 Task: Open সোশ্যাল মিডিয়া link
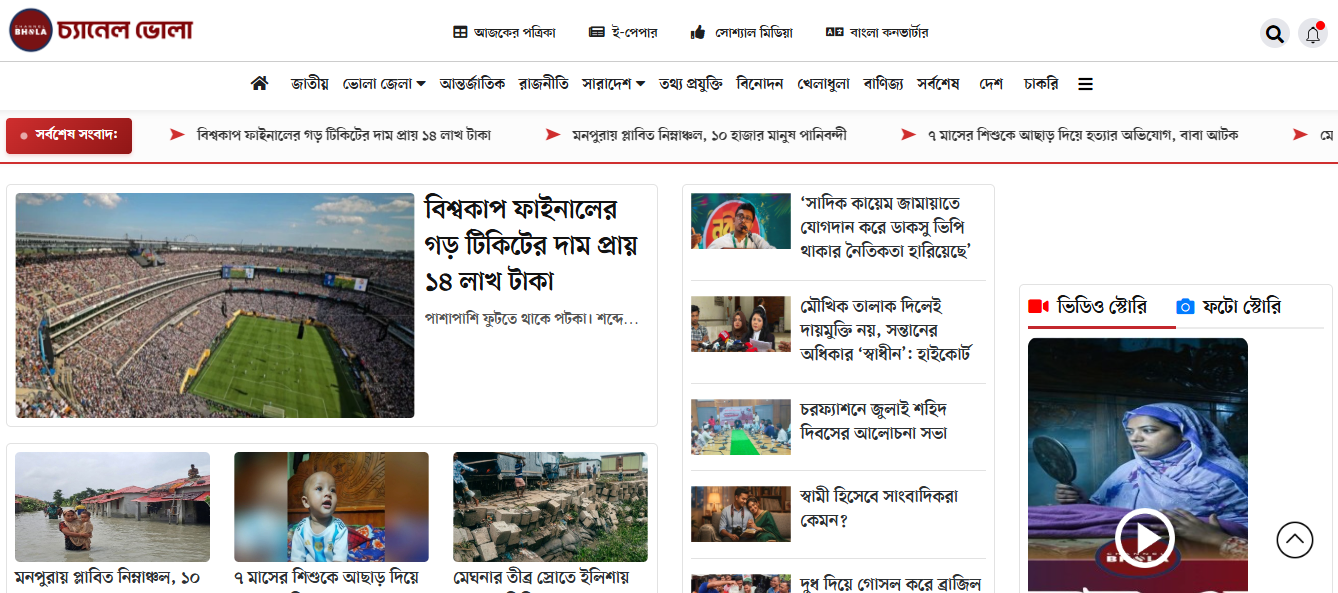coord(741,32)
